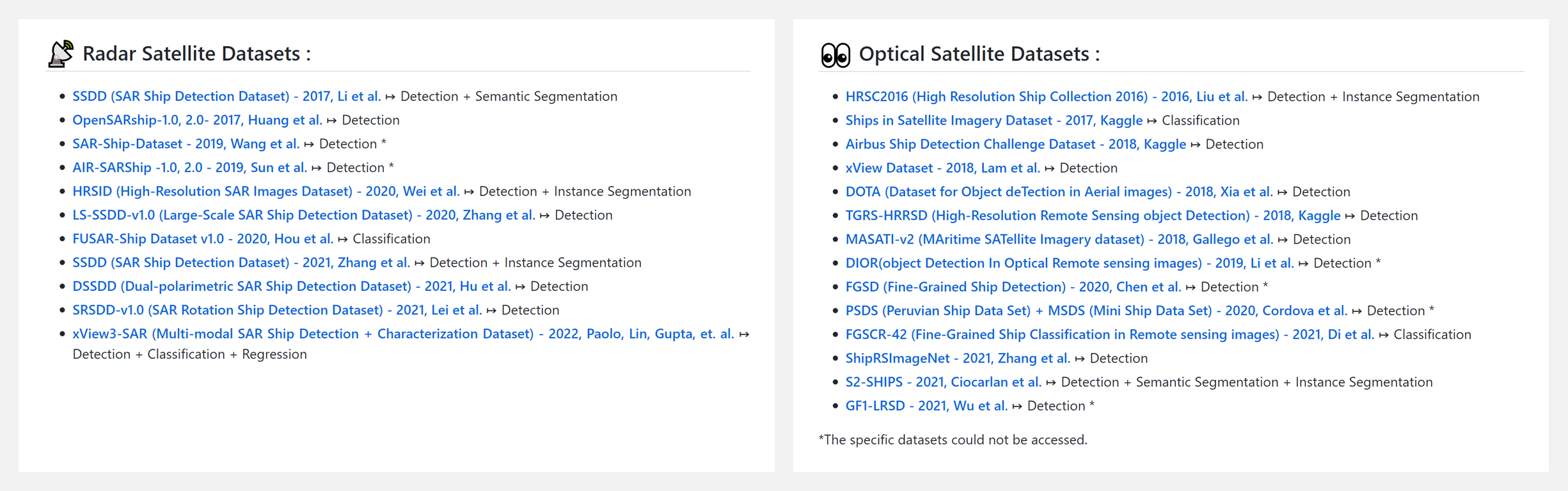Follow the AIR-SARShip 2019 Sun link
Image resolution: width=1568 pixels, height=491 pixels.
[x=189, y=168]
